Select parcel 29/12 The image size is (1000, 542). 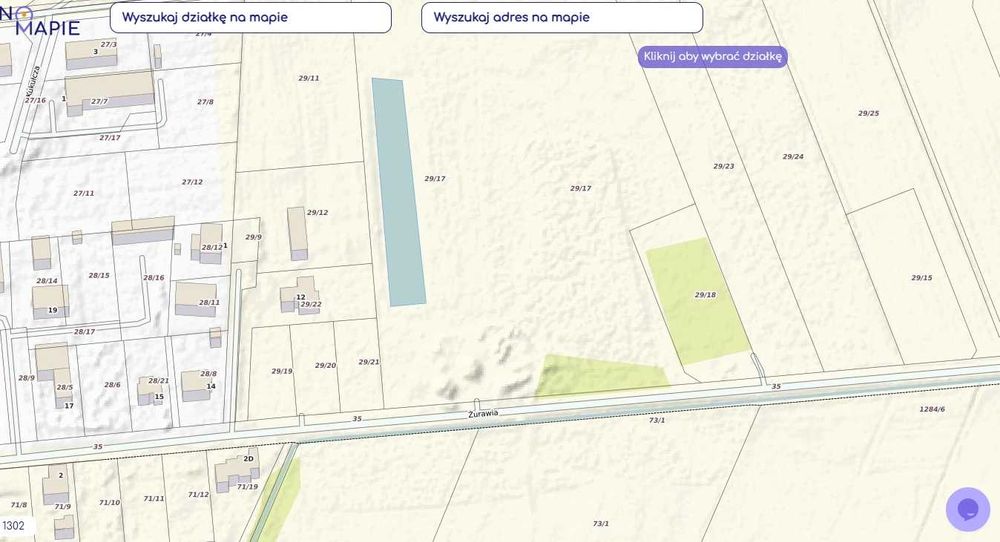pyautogui.click(x=317, y=212)
